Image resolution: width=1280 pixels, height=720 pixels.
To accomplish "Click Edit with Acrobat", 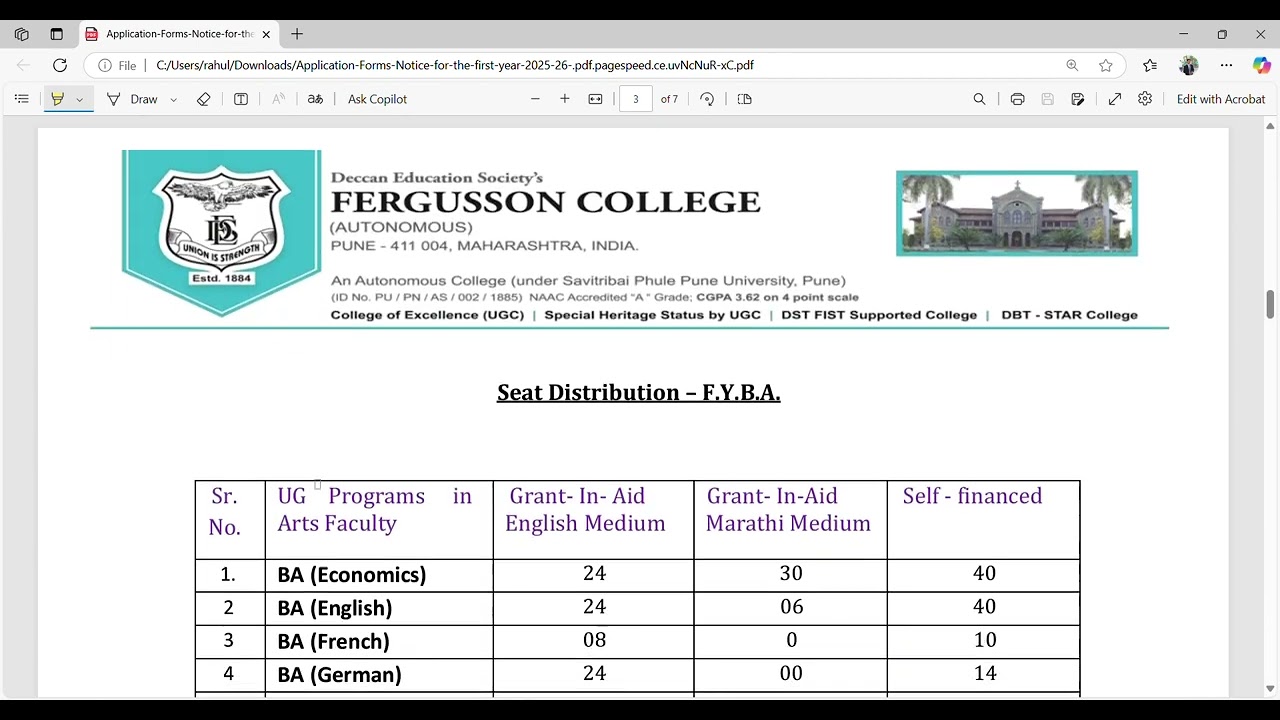I will pyautogui.click(x=1221, y=99).
